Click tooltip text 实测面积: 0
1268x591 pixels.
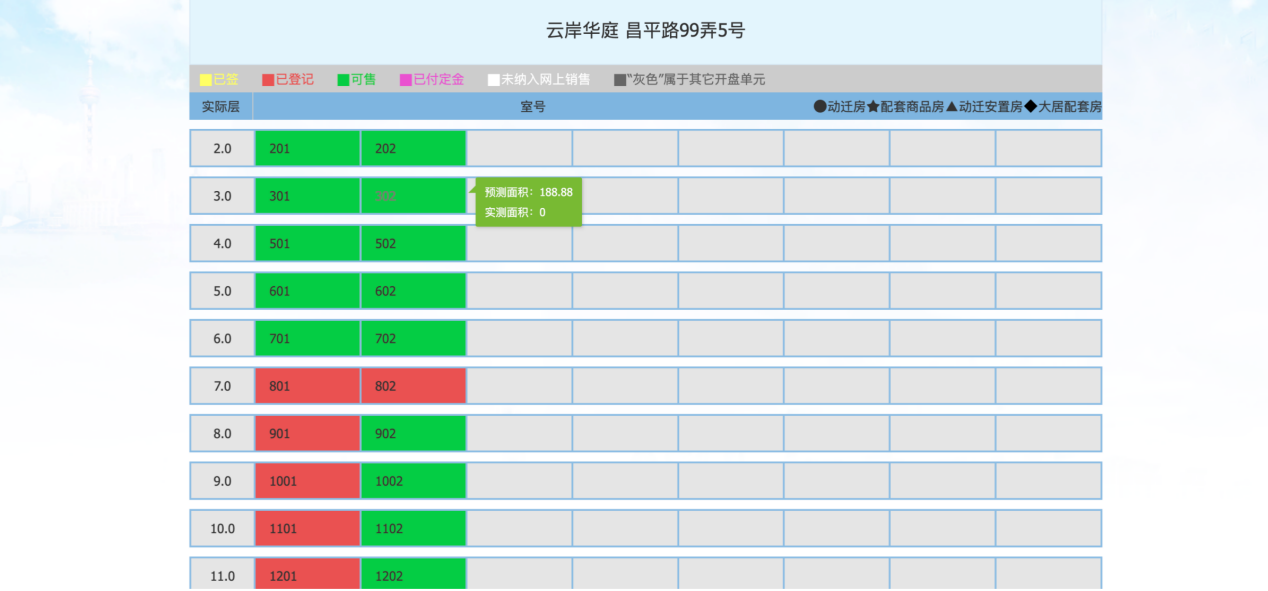(516, 212)
